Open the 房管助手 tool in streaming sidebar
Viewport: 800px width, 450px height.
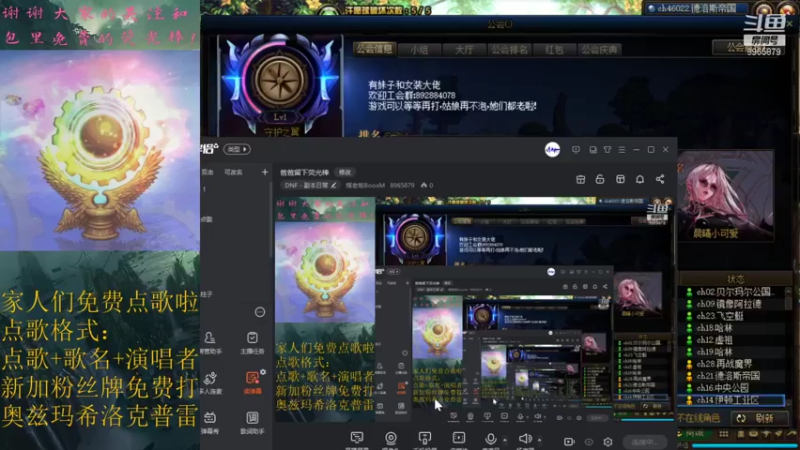210,342
